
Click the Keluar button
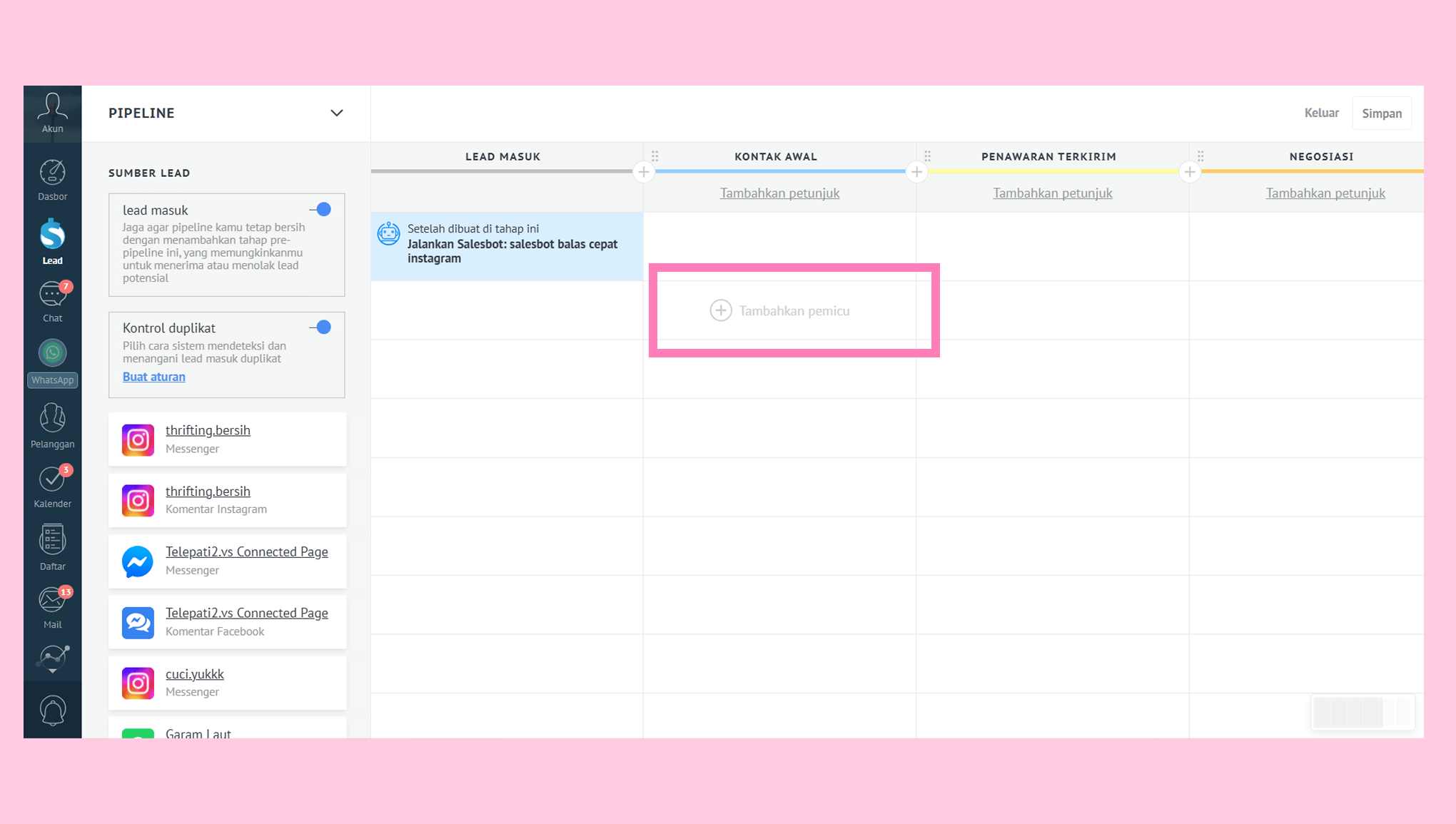pyautogui.click(x=1321, y=113)
